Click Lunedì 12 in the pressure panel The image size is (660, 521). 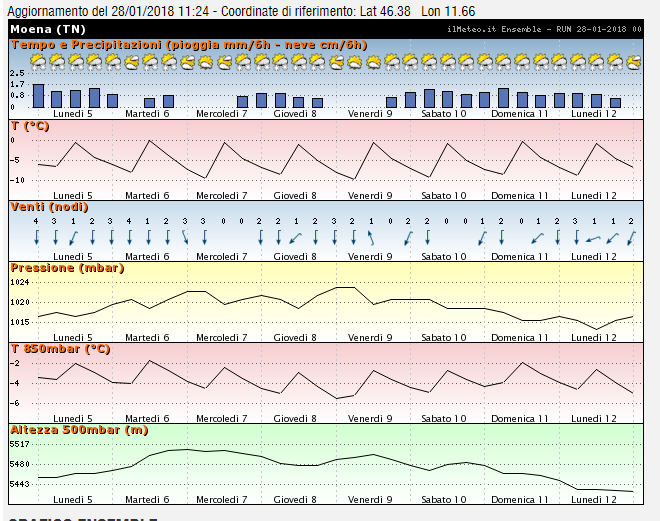[594, 338]
